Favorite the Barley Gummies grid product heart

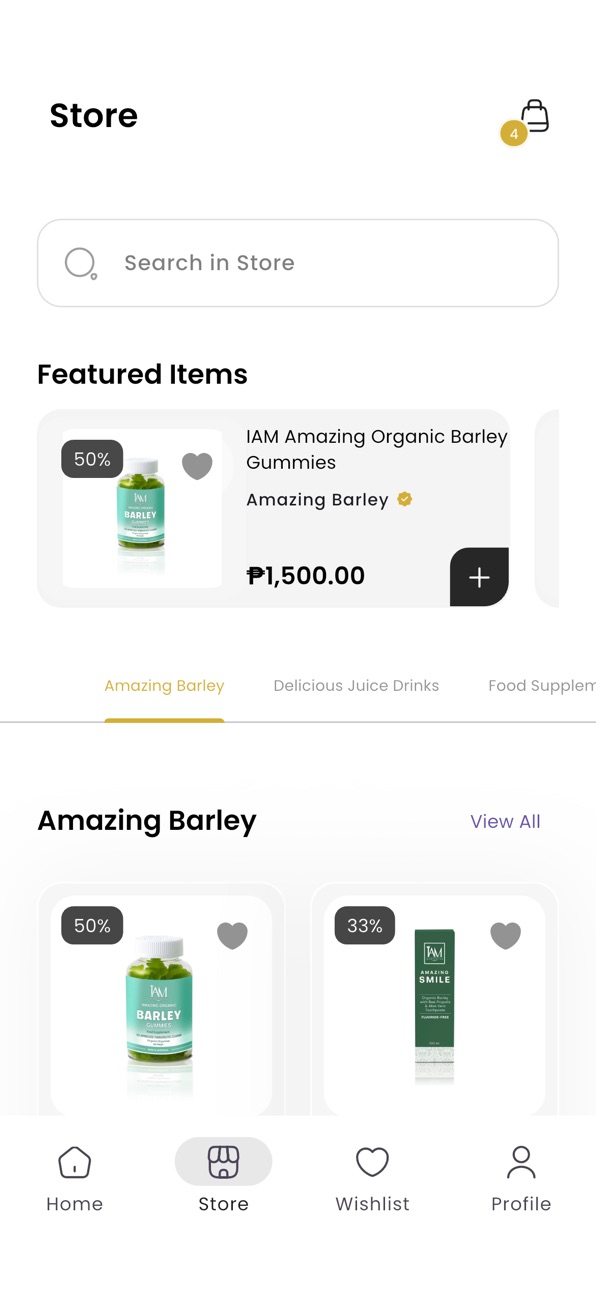point(232,935)
